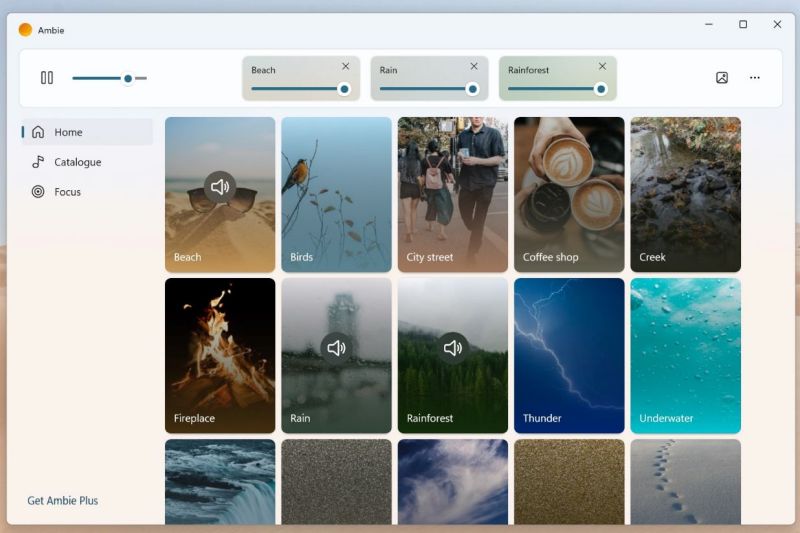The image size is (800, 533).
Task: Open the screensaver image icon
Action: [722, 78]
